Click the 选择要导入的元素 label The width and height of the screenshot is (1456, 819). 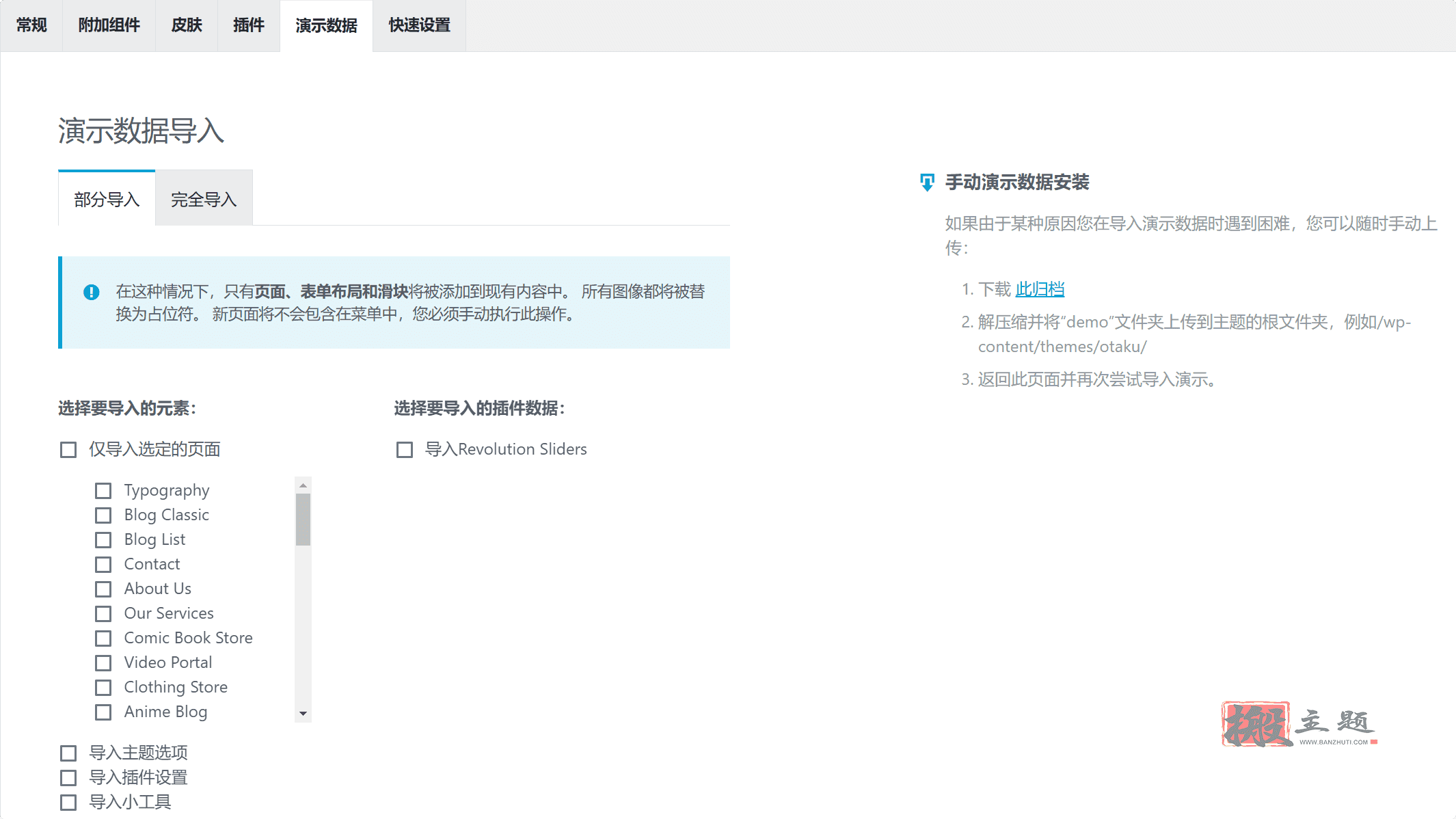pos(127,408)
